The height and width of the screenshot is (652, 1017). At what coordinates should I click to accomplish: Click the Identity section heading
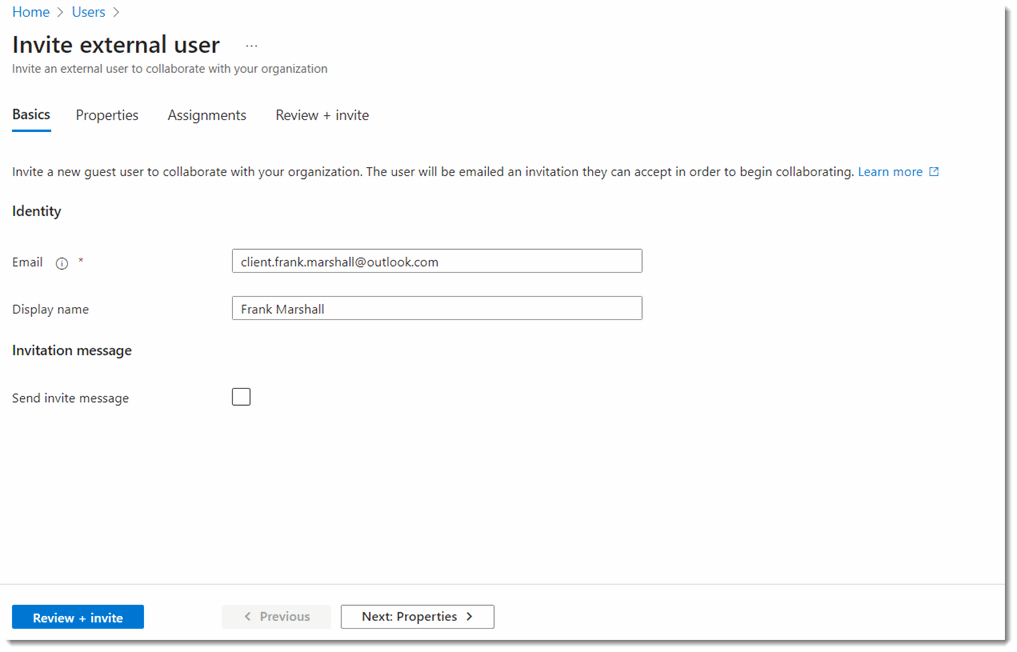point(36,211)
